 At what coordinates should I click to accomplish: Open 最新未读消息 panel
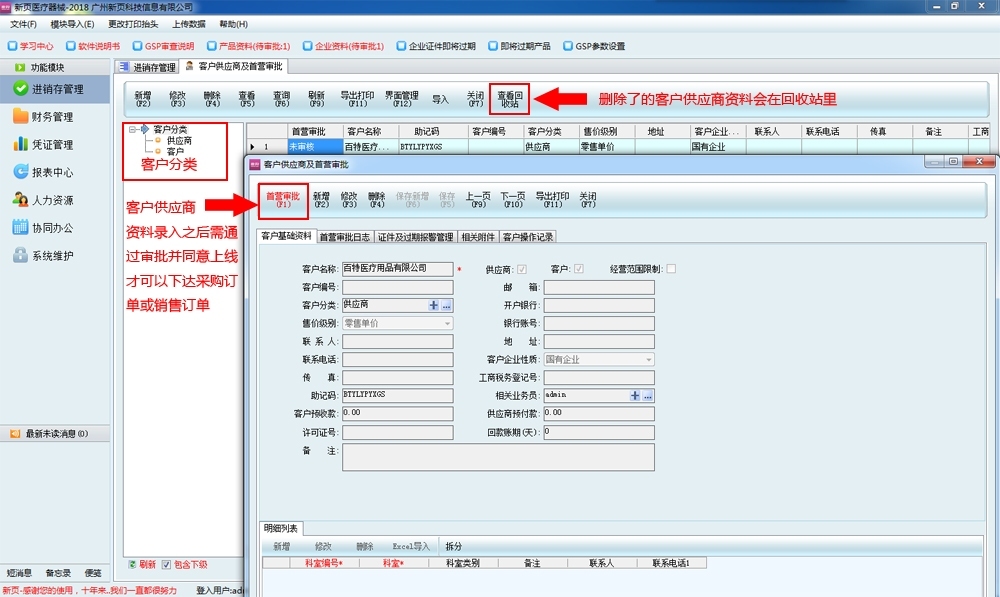55,434
